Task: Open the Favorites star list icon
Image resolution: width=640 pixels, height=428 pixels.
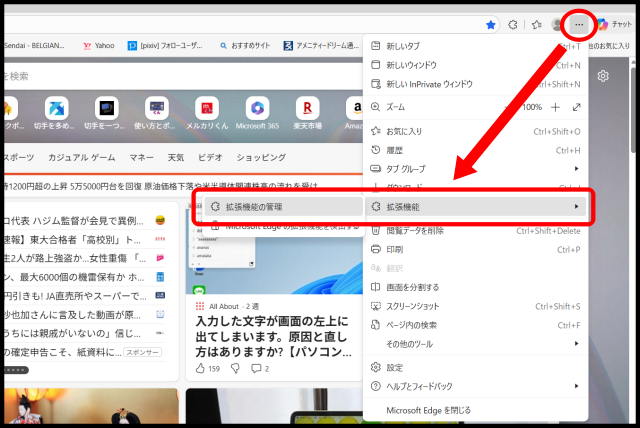Action: point(536,25)
